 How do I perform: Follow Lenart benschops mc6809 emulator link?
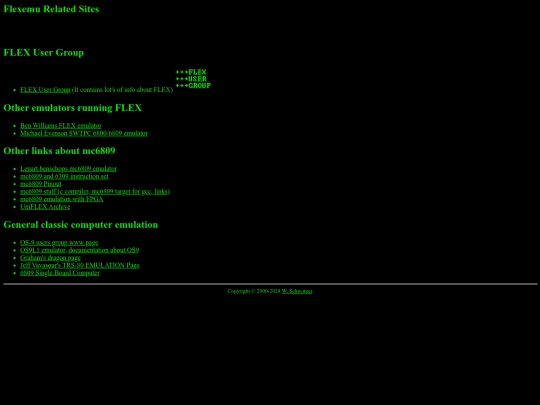[x=68, y=169]
